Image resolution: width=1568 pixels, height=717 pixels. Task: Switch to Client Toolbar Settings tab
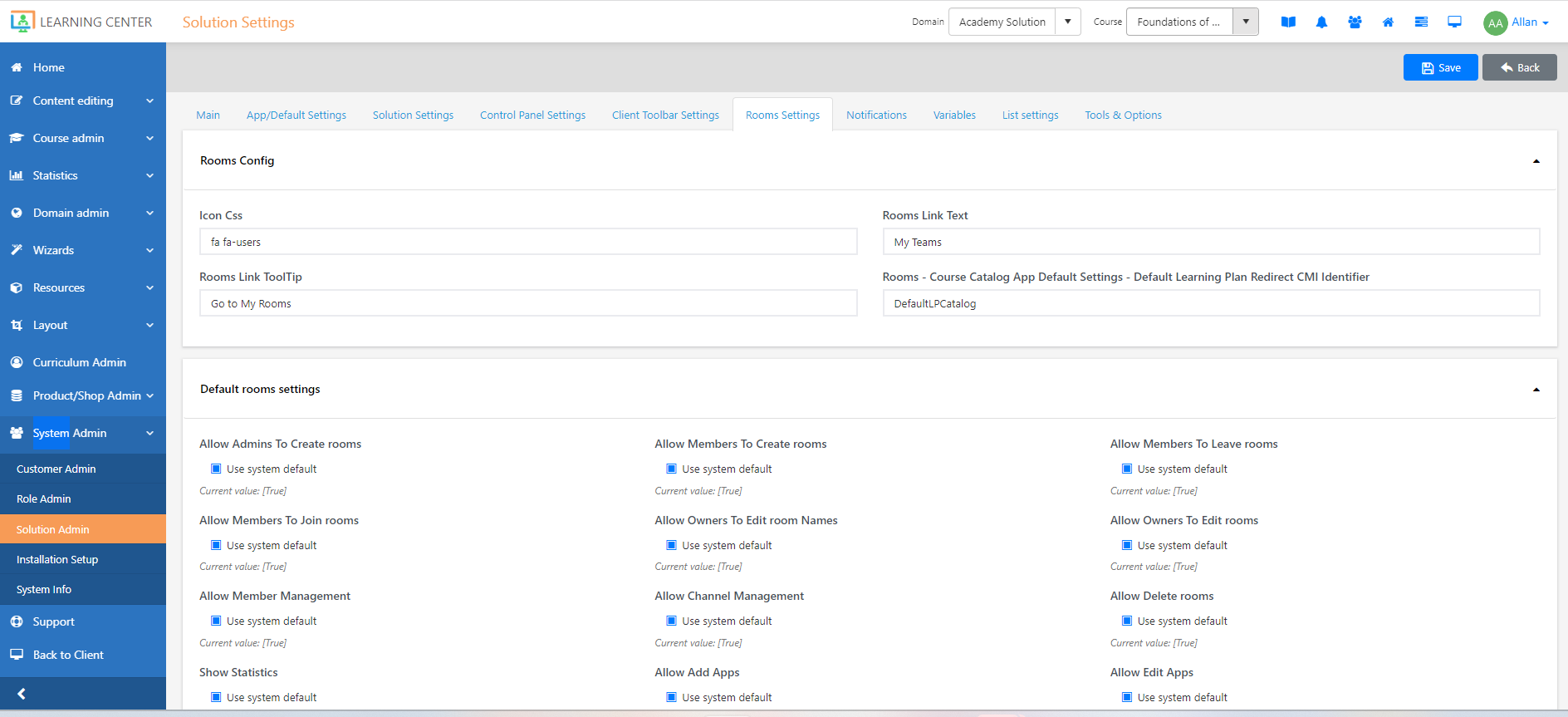pyautogui.click(x=665, y=115)
